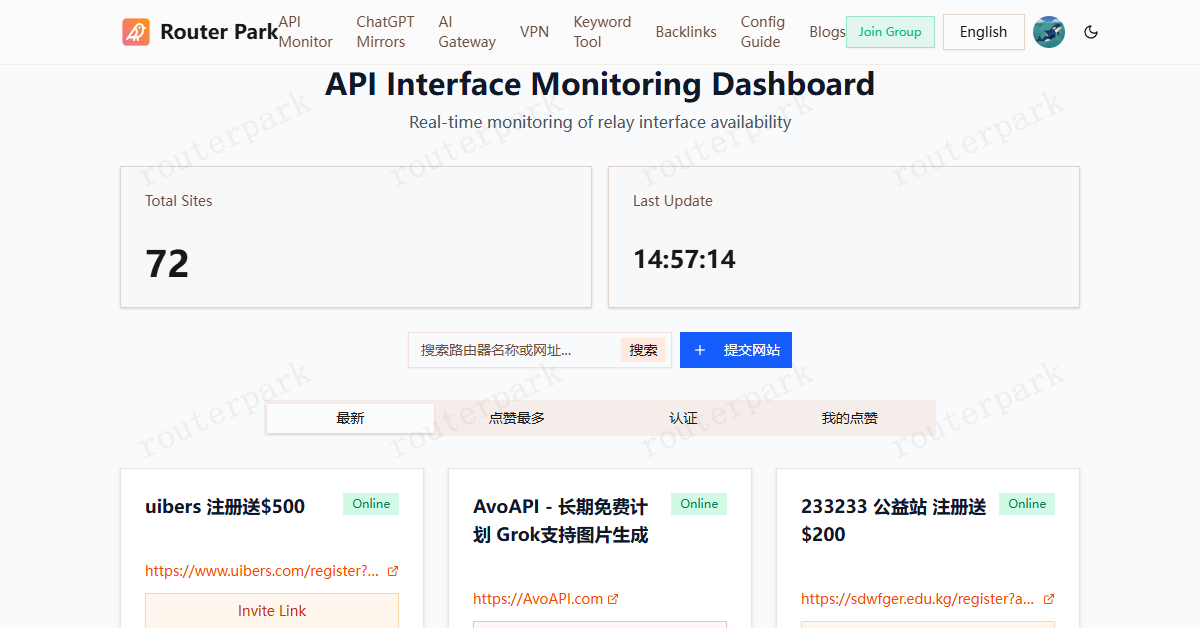Click external link icon beside AvoAPI.com
The width and height of the screenshot is (1200, 628).
tap(613, 599)
